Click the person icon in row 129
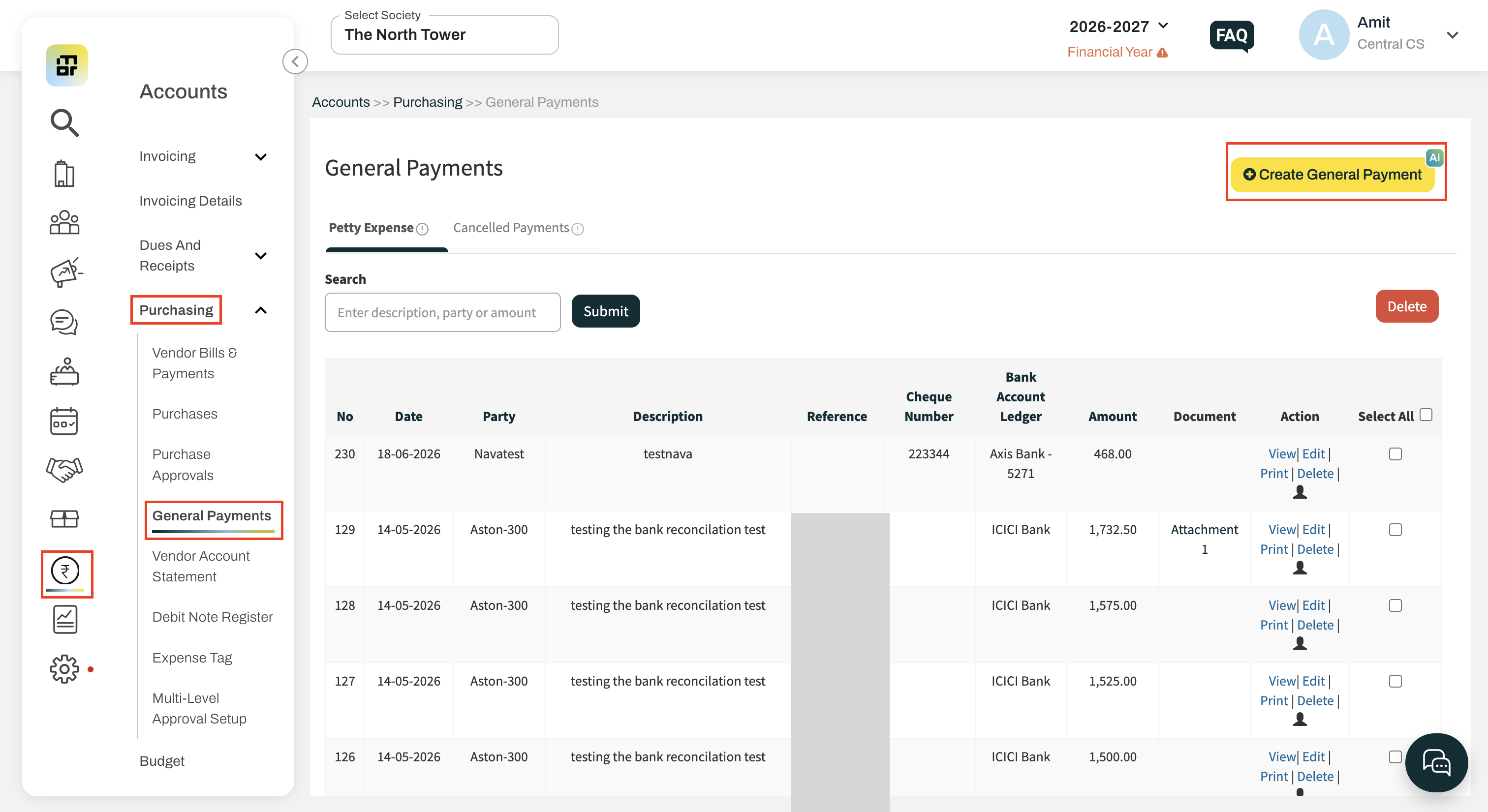This screenshot has height=812, width=1488. pos(1300,568)
